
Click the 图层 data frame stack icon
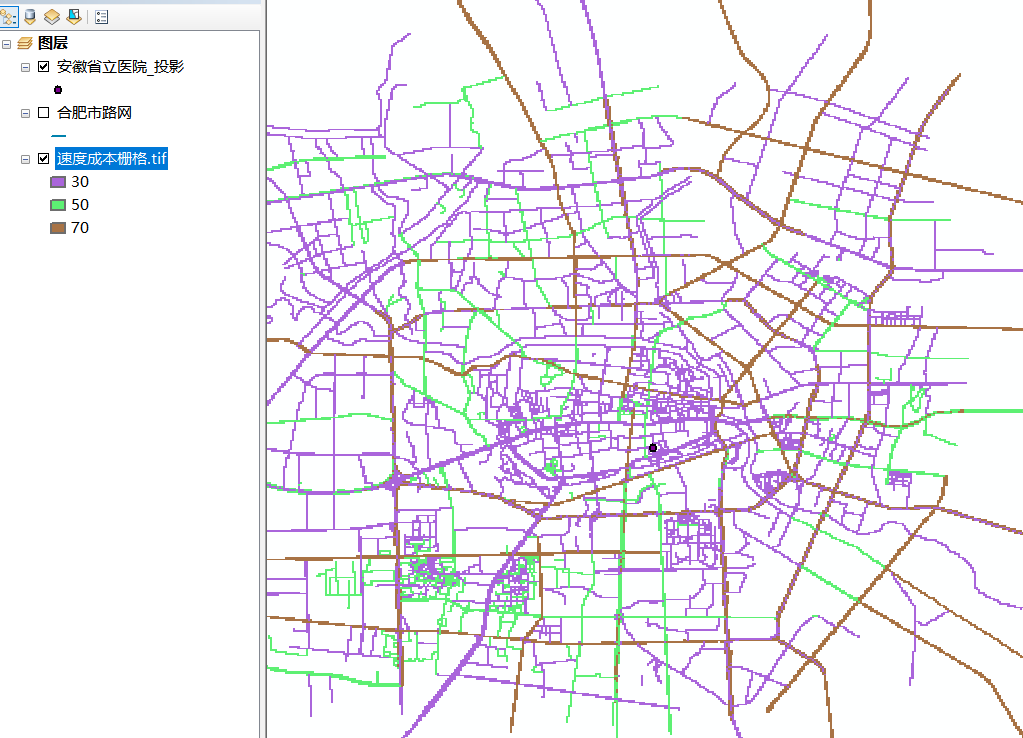pos(25,43)
